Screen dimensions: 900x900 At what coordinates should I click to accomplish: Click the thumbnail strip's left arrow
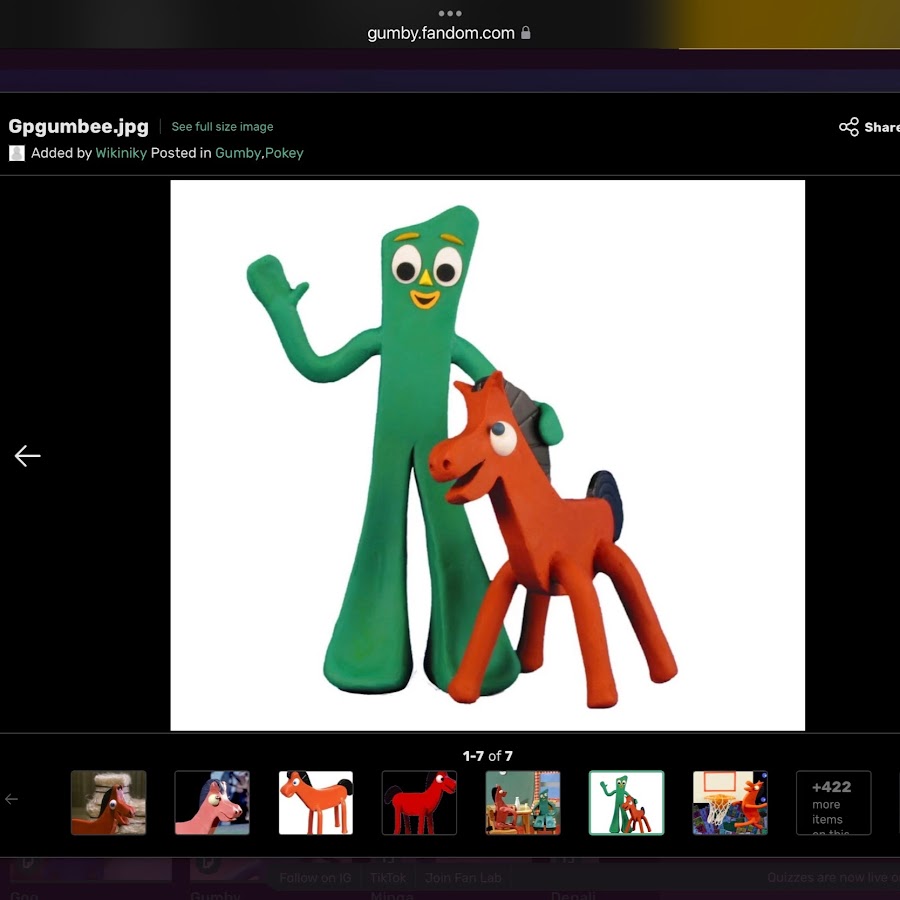[x=11, y=799]
